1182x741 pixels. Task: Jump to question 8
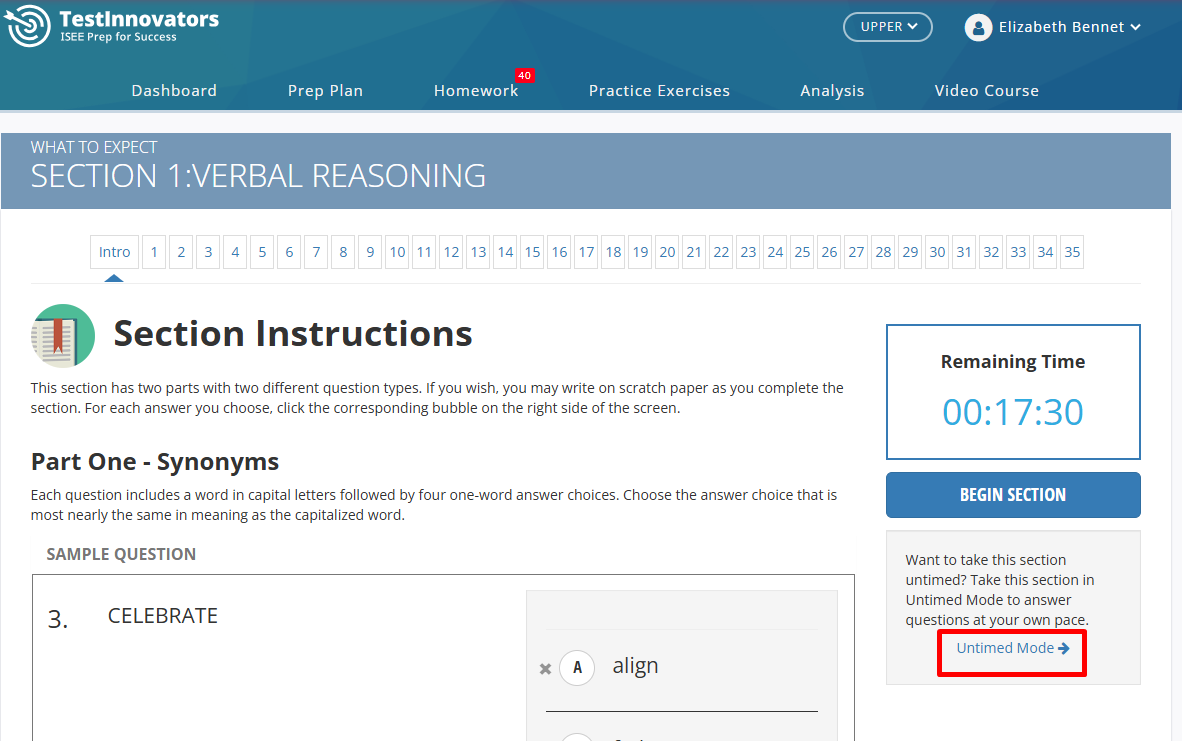tap(343, 252)
